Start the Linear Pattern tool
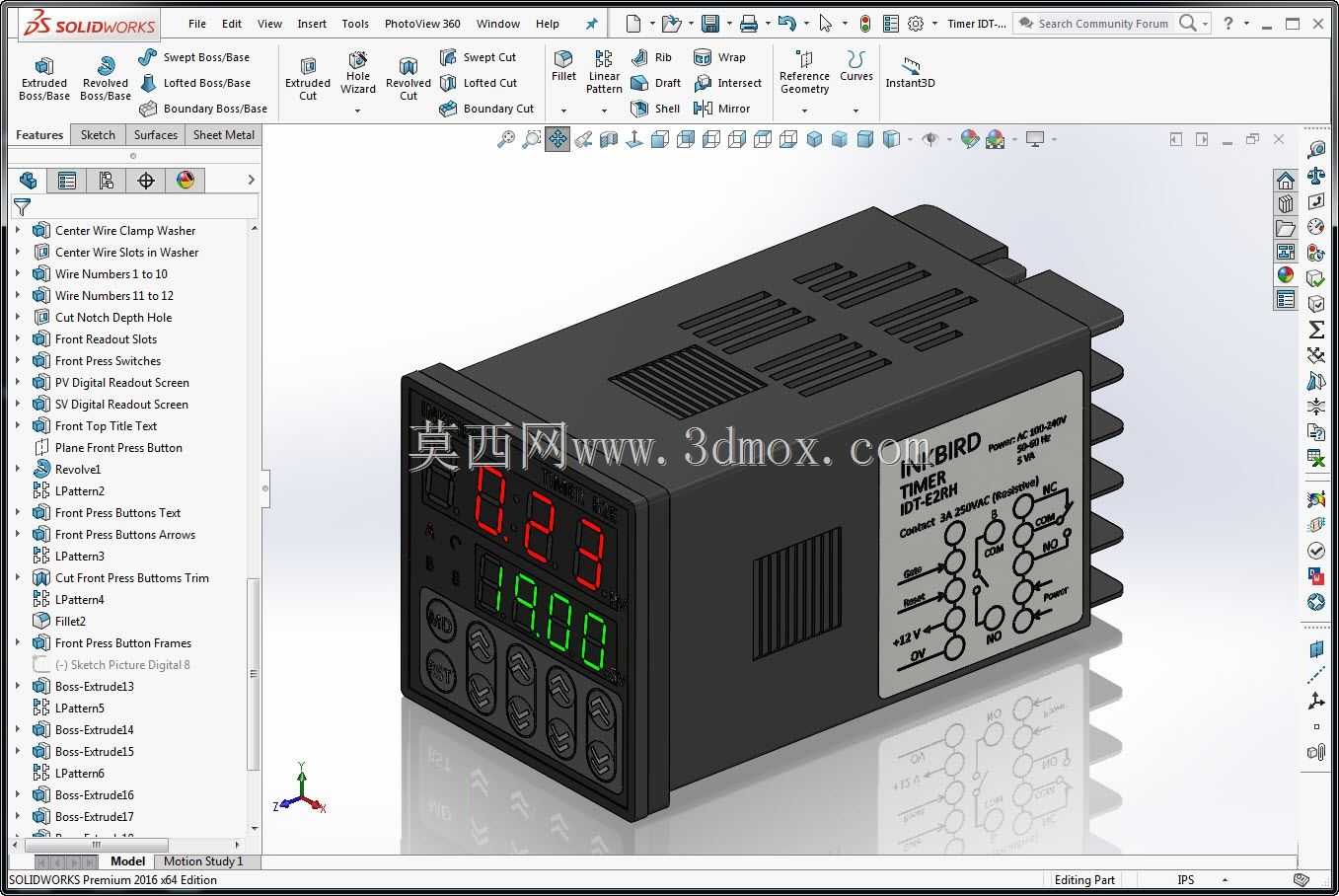The width and height of the screenshot is (1339, 896). tap(604, 73)
